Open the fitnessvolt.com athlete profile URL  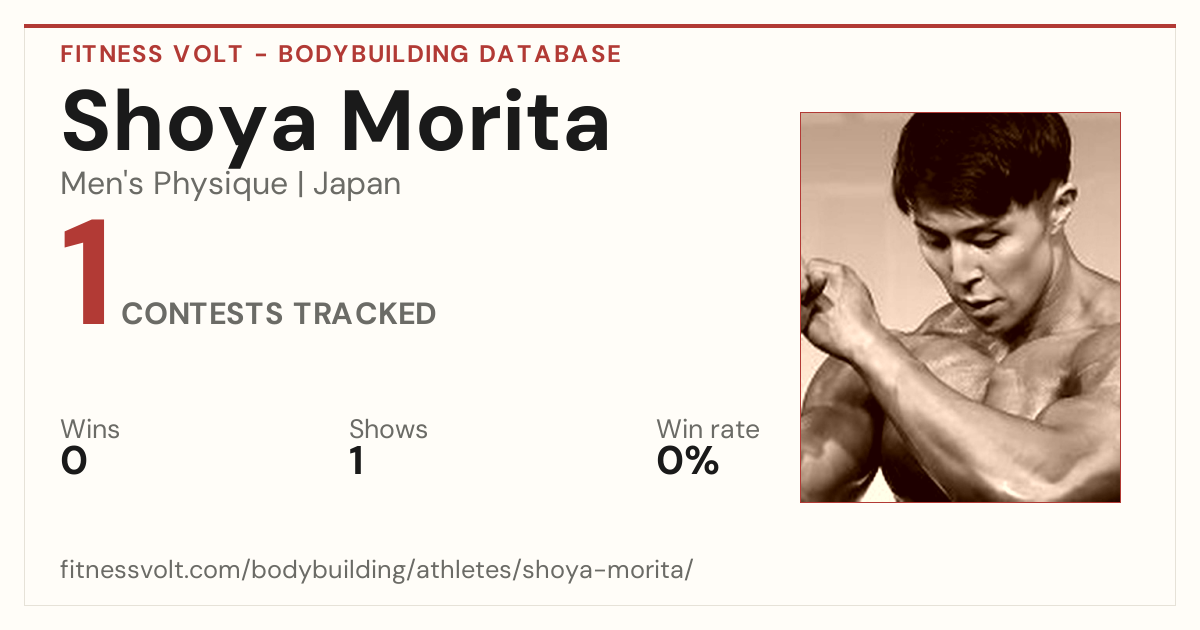click(x=376, y=570)
